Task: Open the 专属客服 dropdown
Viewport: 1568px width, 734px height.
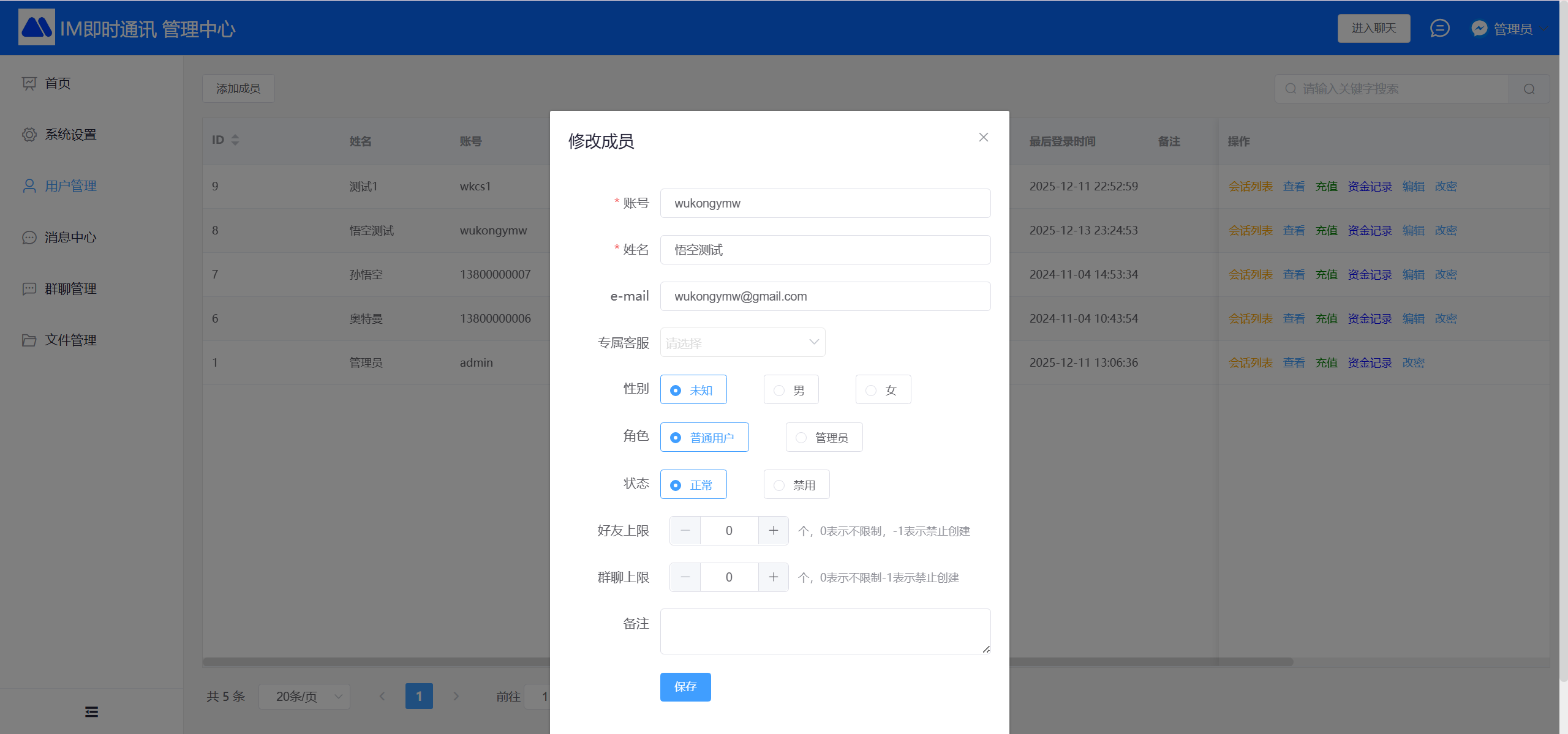Action: coord(742,343)
